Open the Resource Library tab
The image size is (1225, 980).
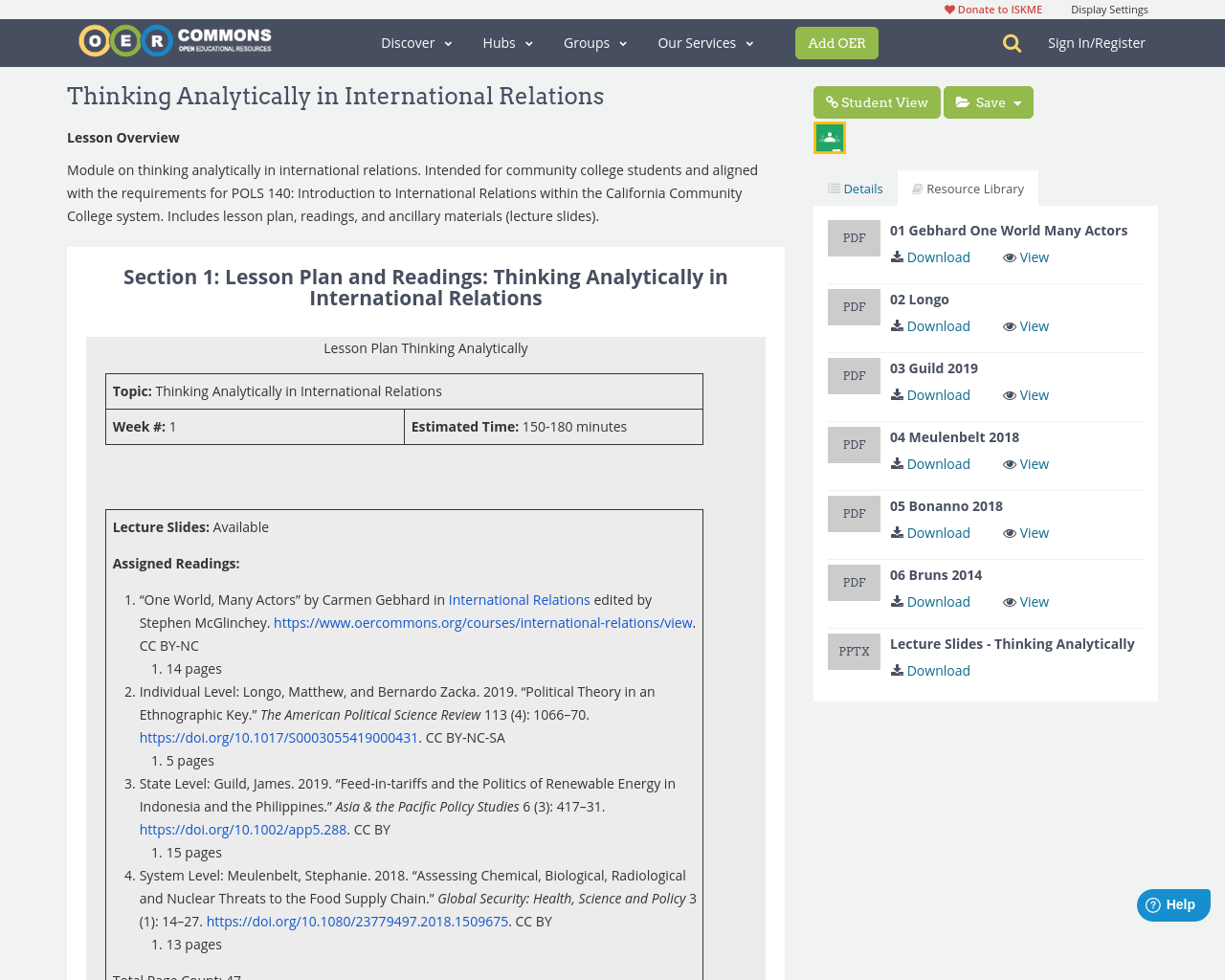click(968, 187)
